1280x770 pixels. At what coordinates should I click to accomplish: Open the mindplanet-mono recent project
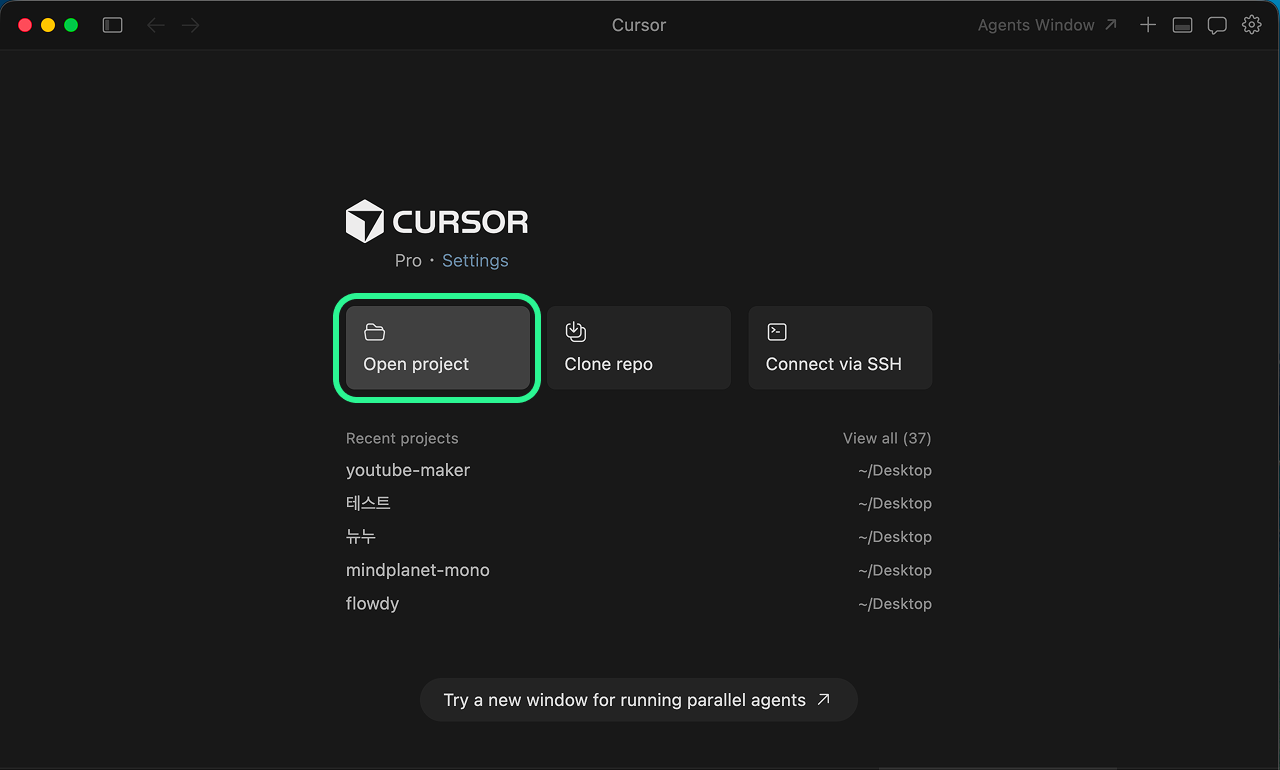point(639,570)
